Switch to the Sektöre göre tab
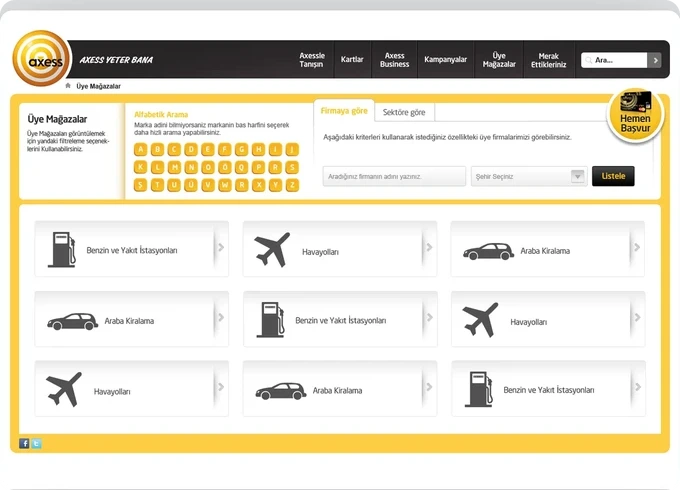680x490 pixels. click(404, 112)
